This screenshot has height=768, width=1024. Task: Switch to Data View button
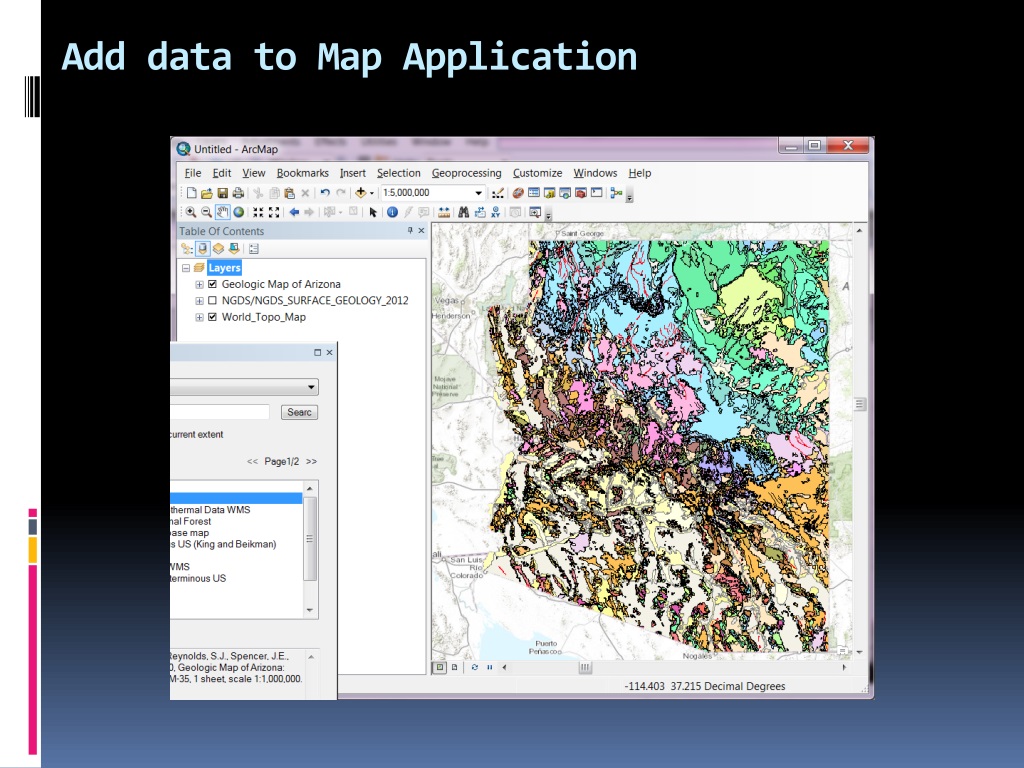point(440,667)
